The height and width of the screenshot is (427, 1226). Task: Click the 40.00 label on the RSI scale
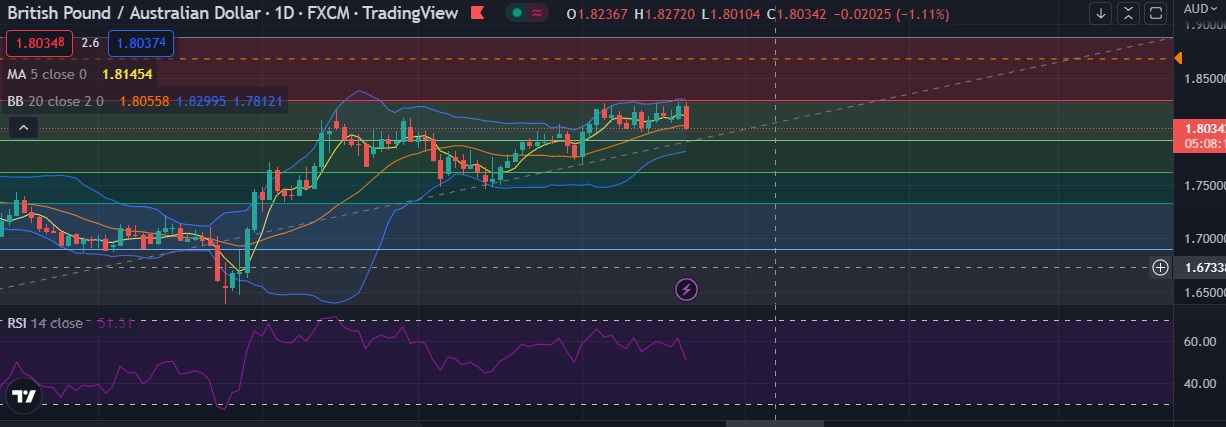(1201, 383)
